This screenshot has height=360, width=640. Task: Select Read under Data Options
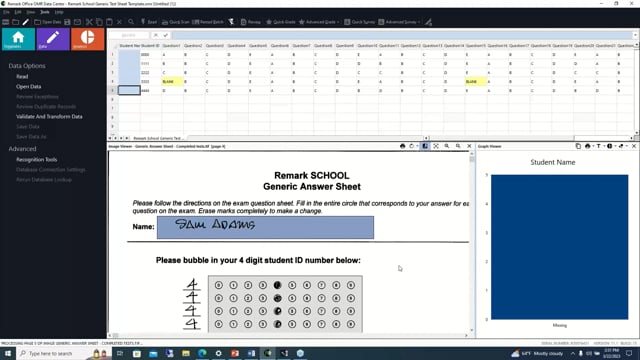coord(22,77)
